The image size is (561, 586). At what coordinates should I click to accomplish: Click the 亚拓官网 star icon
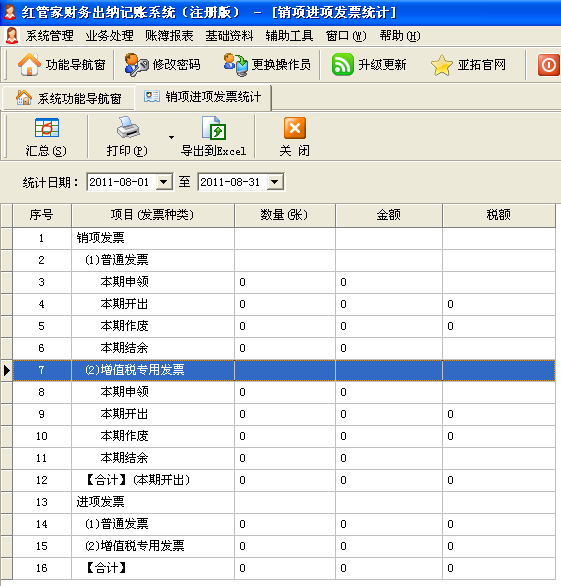click(x=442, y=65)
